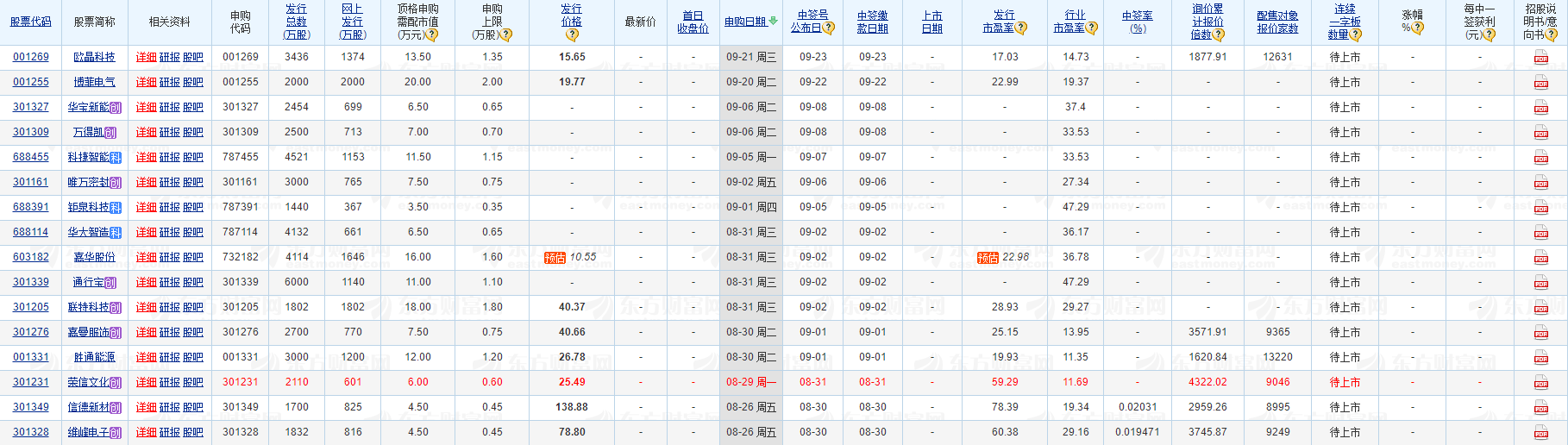1568x445 pixels.
Task: Click help icon for 中签号公布日 column
Action: click(x=829, y=28)
